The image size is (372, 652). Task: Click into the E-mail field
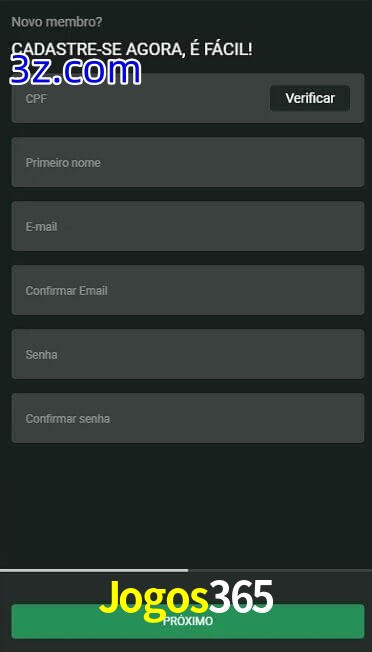[x=188, y=226]
